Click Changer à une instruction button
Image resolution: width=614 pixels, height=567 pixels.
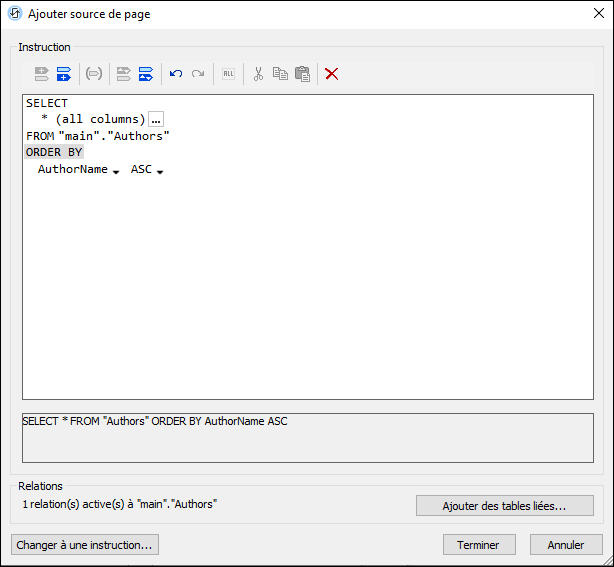point(85,545)
